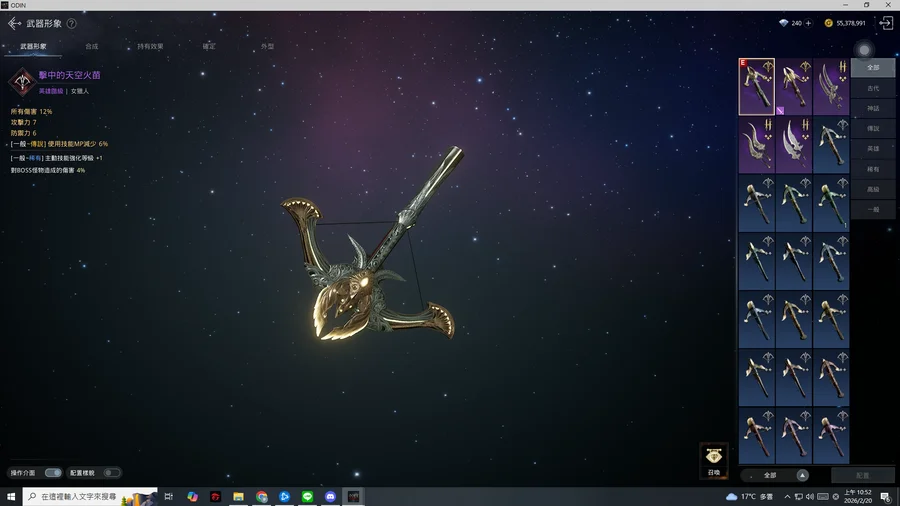Open the help question mark icon
This screenshot has height=506, width=900.
(71, 23)
